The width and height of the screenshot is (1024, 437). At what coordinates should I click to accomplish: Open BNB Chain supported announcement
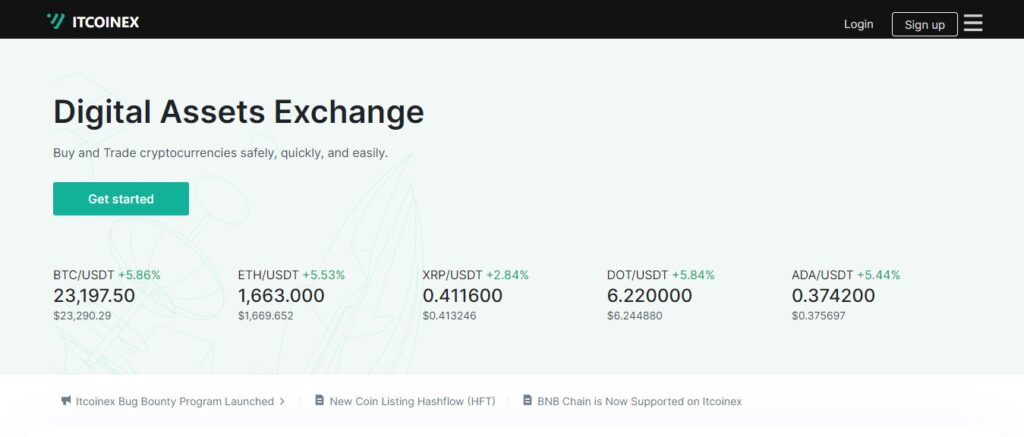tap(639, 401)
